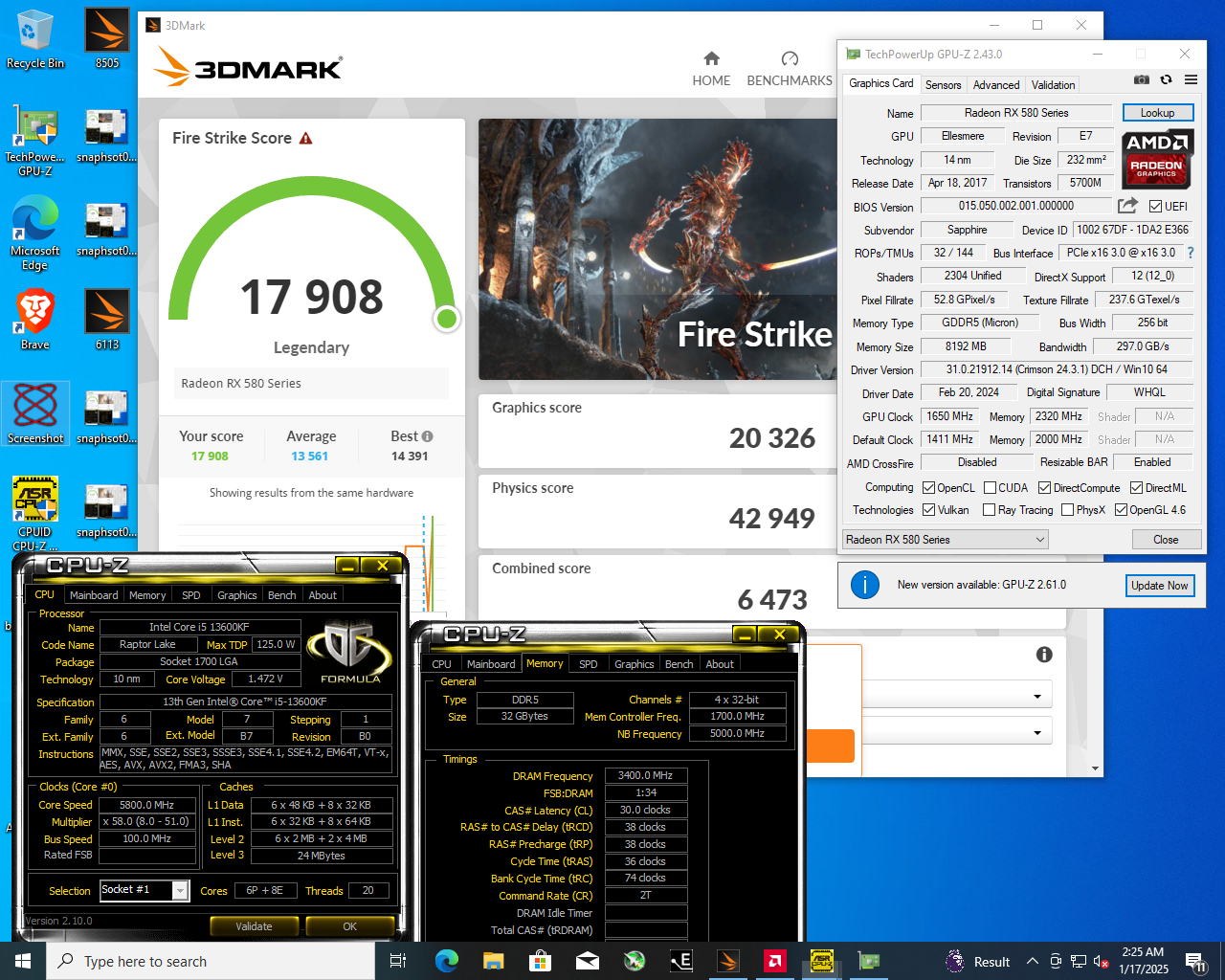The image size is (1225, 980).
Task: Click 3DMark icon in the taskbar
Action: 727,961
